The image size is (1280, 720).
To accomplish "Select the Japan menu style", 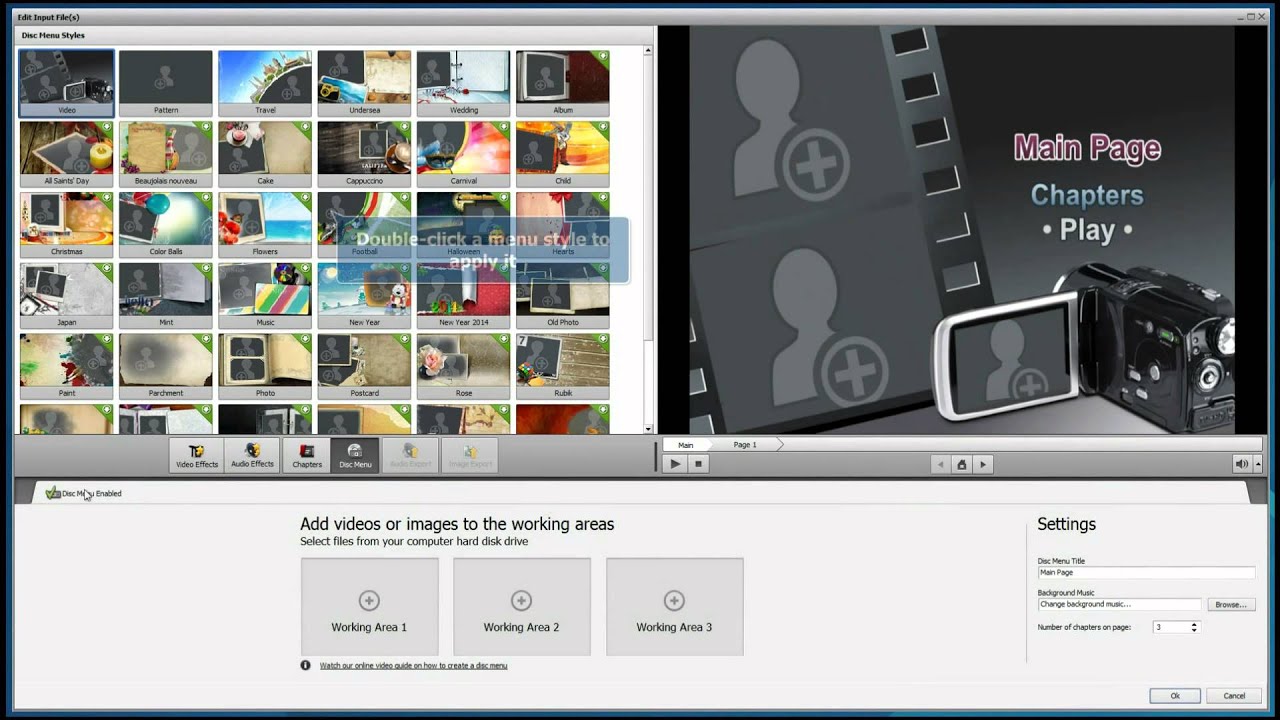I will click(x=66, y=296).
